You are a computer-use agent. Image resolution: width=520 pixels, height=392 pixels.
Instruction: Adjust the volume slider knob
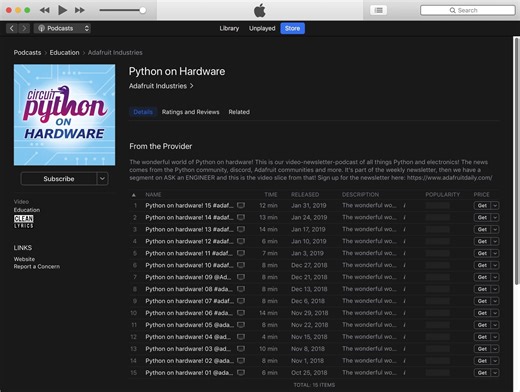pyautogui.click(x=143, y=10)
